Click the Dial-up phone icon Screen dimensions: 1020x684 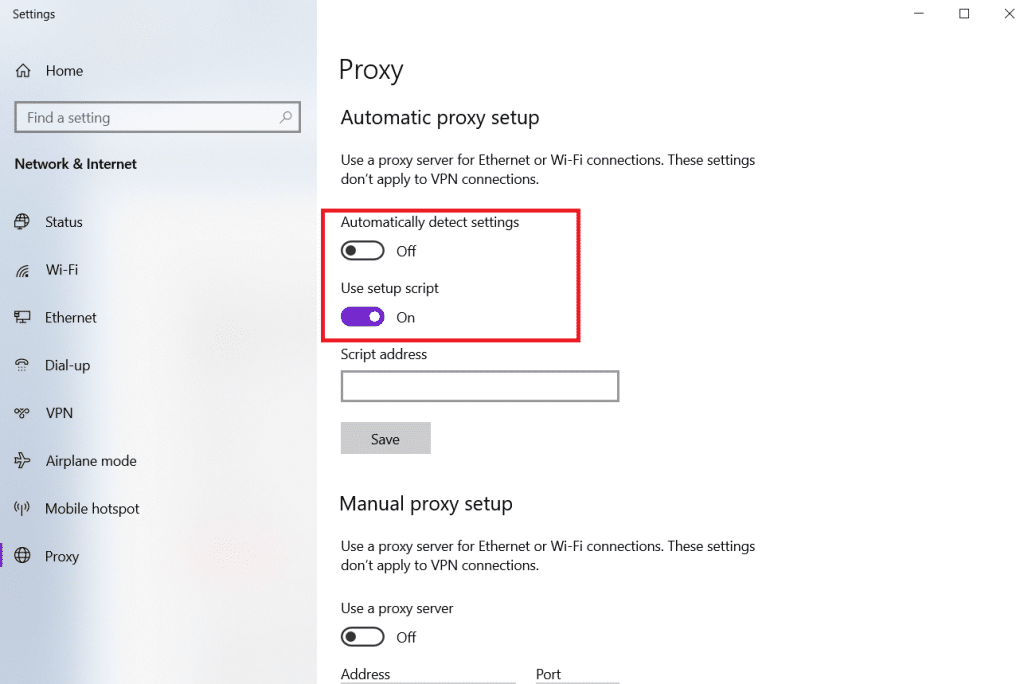pyautogui.click(x=22, y=365)
